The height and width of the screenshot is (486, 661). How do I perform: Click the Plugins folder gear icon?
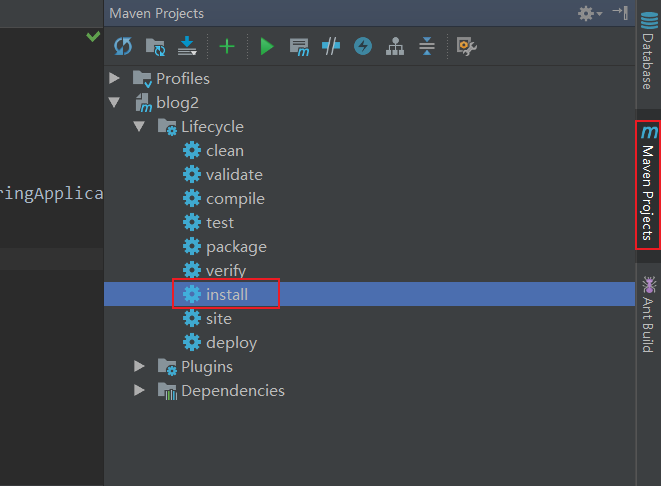(x=167, y=367)
